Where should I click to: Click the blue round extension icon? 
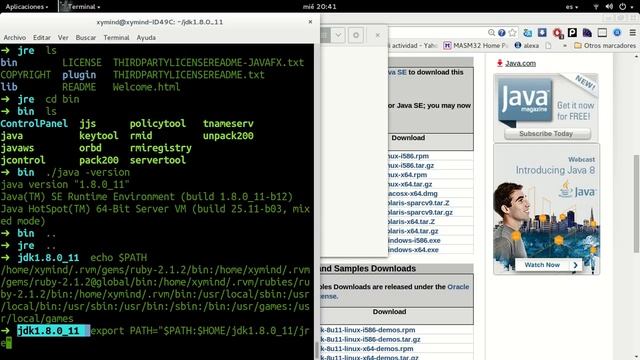coord(617,33)
